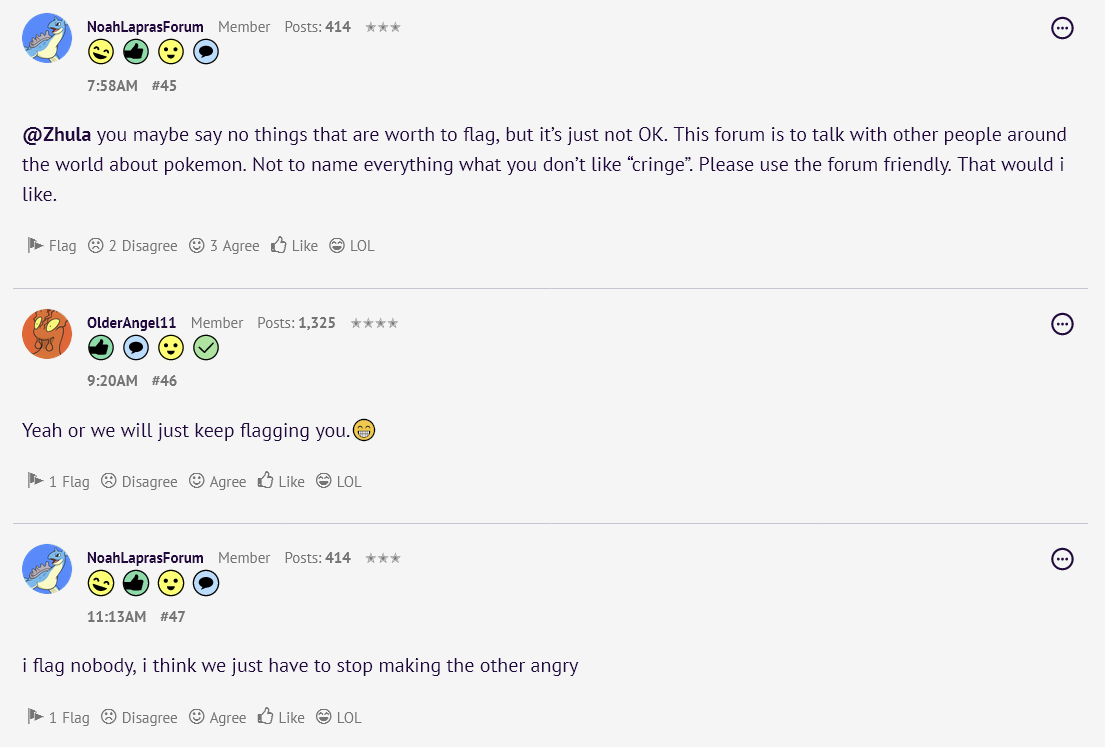Image resolution: width=1105 pixels, height=747 pixels.
Task: Open options menu for post #46
Action: coord(1063,324)
